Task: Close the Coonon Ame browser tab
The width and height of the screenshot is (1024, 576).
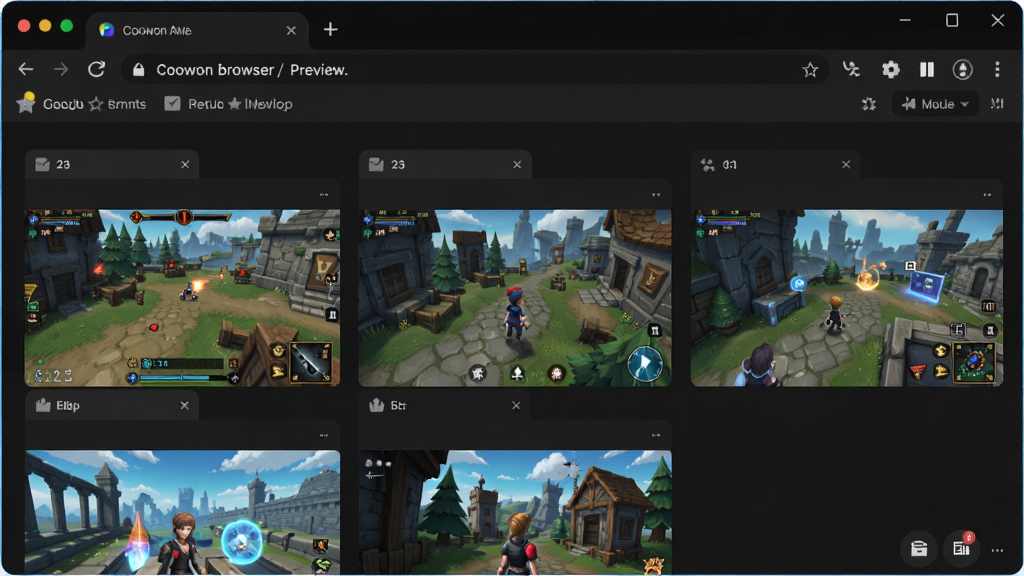Action: 291,31
